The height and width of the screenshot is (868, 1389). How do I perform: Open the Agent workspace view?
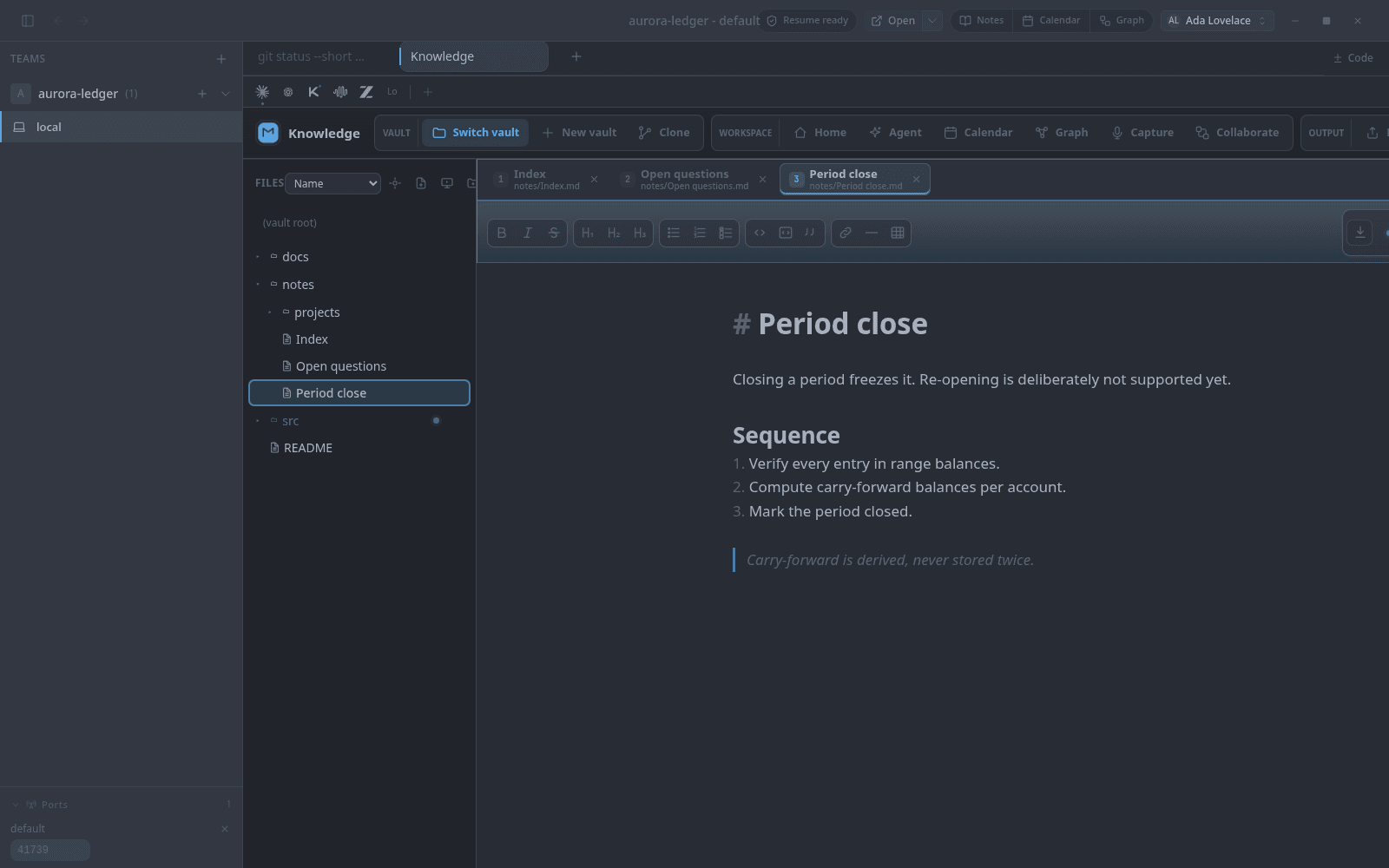pyautogui.click(x=895, y=133)
